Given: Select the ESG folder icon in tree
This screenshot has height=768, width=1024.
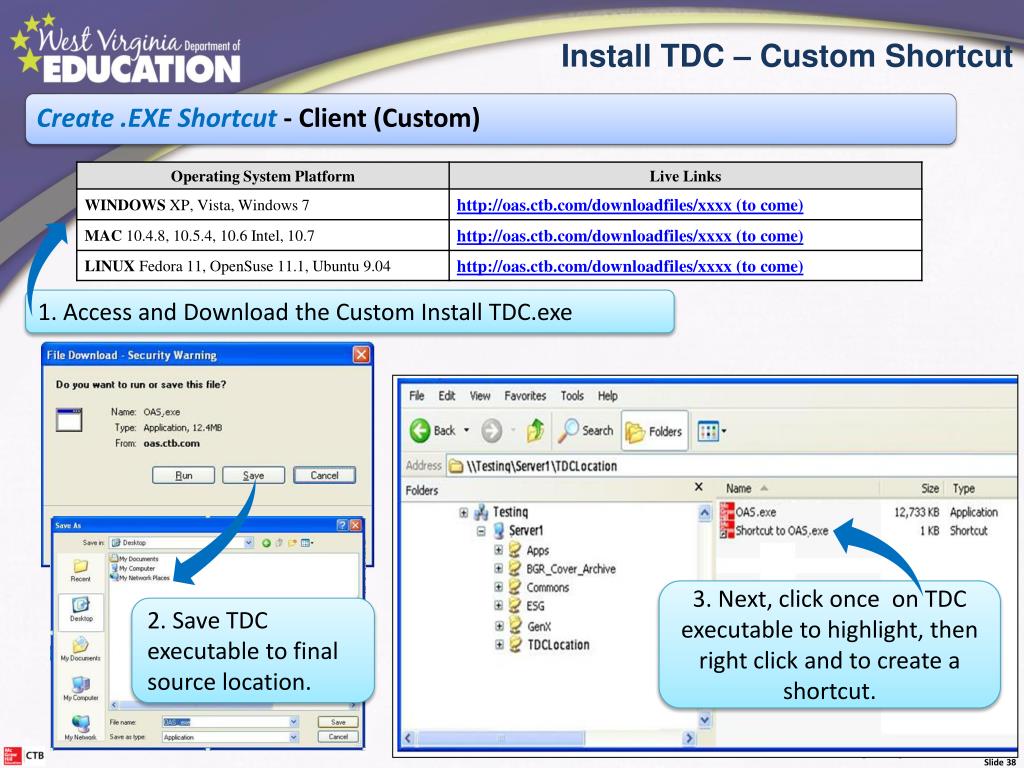Looking at the screenshot, I should click(515, 606).
